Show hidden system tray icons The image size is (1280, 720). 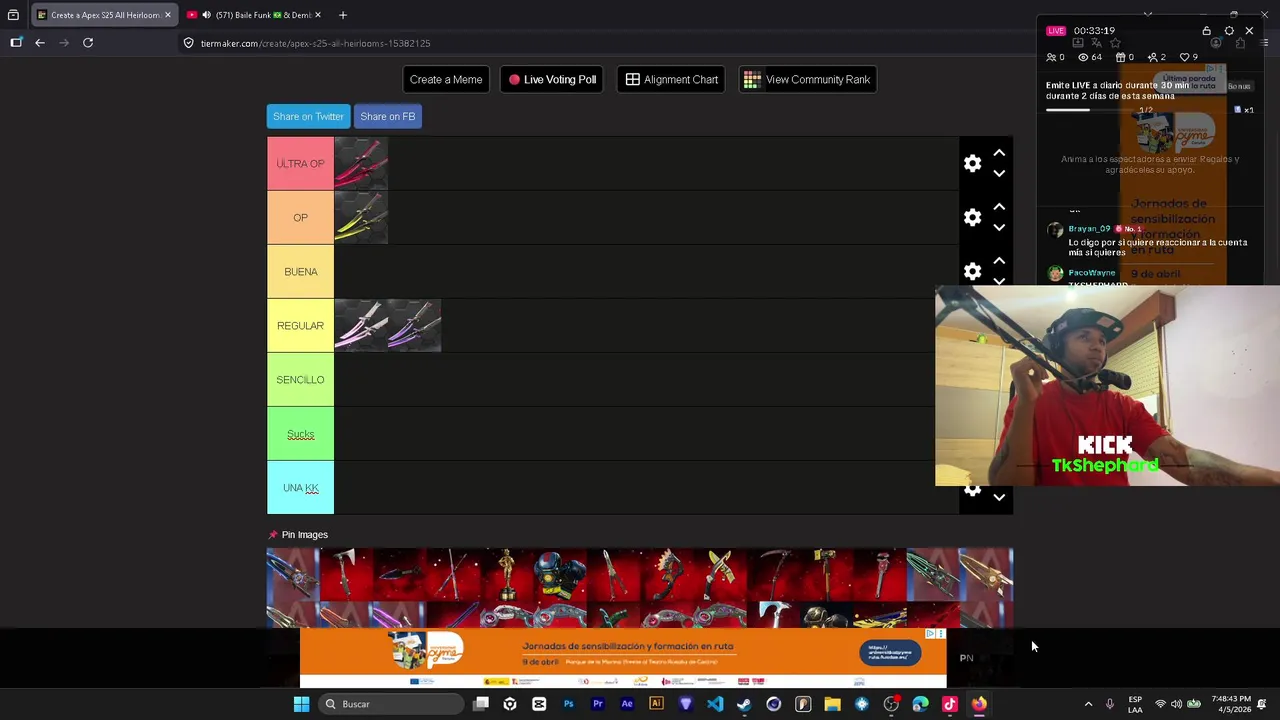pyautogui.click(x=1088, y=704)
